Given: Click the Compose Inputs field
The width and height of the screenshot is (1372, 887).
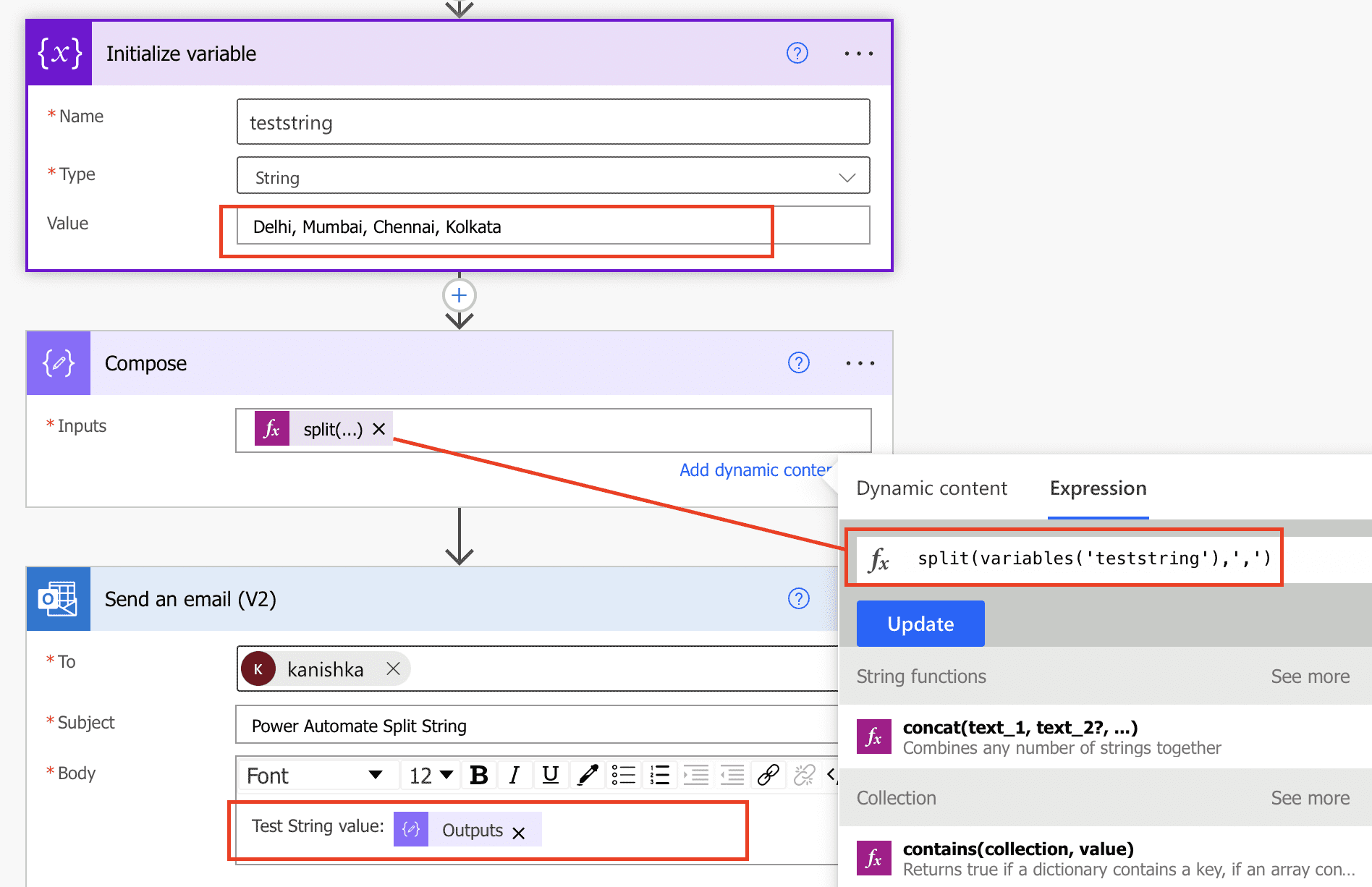Looking at the screenshot, I should point(554,430).
